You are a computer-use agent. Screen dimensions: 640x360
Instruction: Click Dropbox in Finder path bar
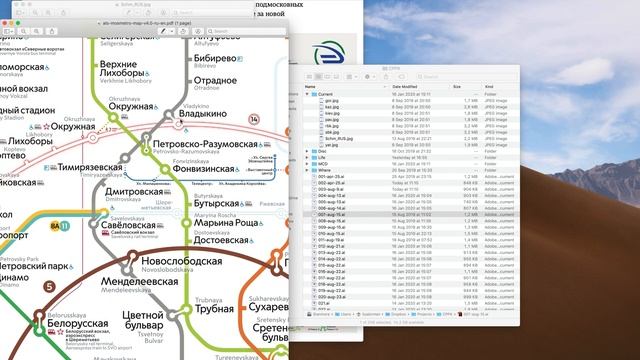coord(395,314)
